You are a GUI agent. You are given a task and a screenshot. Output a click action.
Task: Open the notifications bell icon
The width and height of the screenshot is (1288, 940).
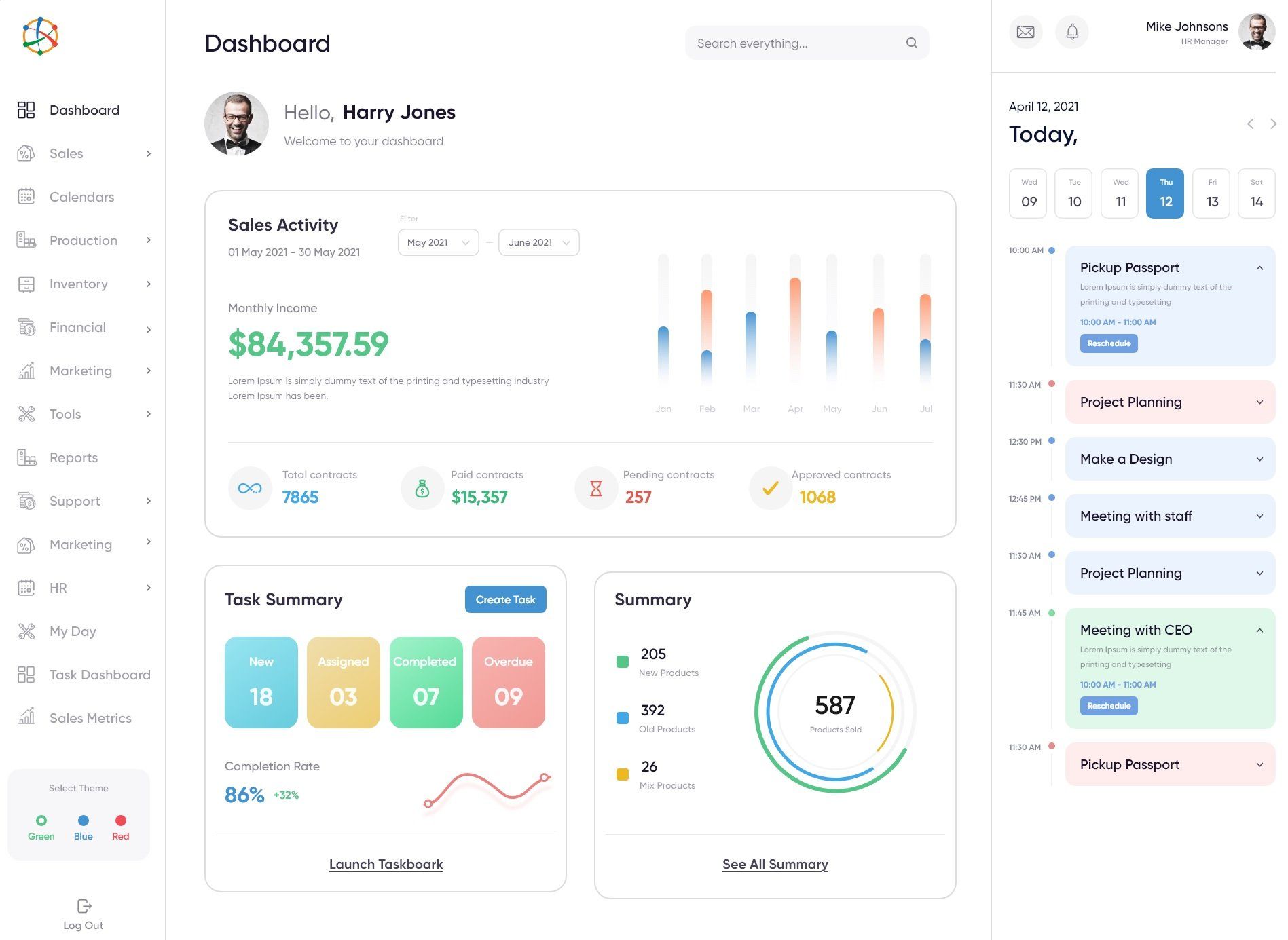[x=1072, y=32]
